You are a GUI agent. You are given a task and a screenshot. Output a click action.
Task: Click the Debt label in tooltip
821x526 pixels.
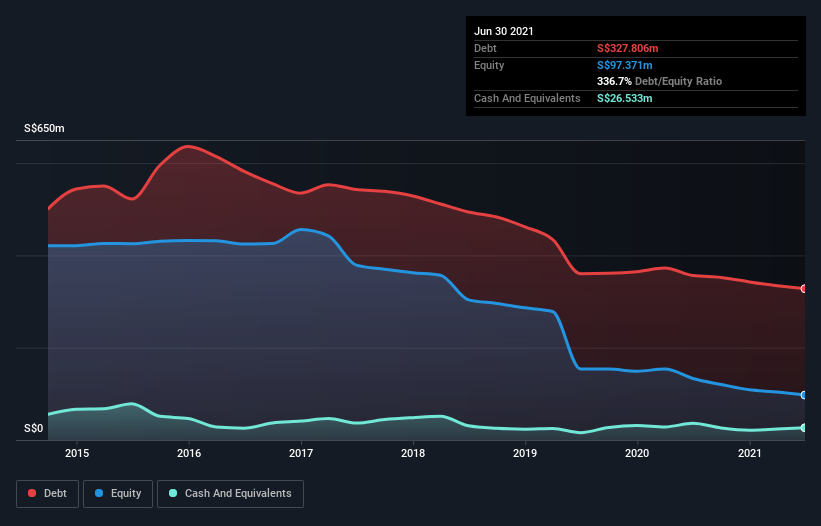(485, 48)
